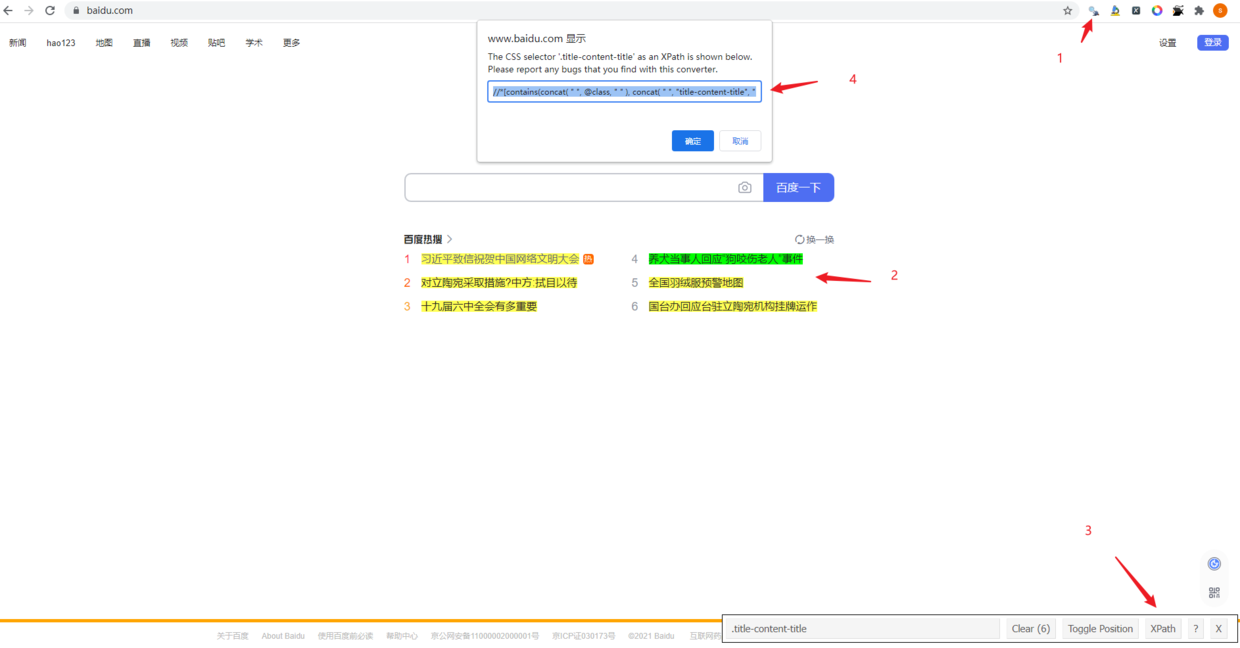This screenshot has width=1240, height=648.
Task: Click the colorful ring extension icon
Action: tap(1157, 11)
